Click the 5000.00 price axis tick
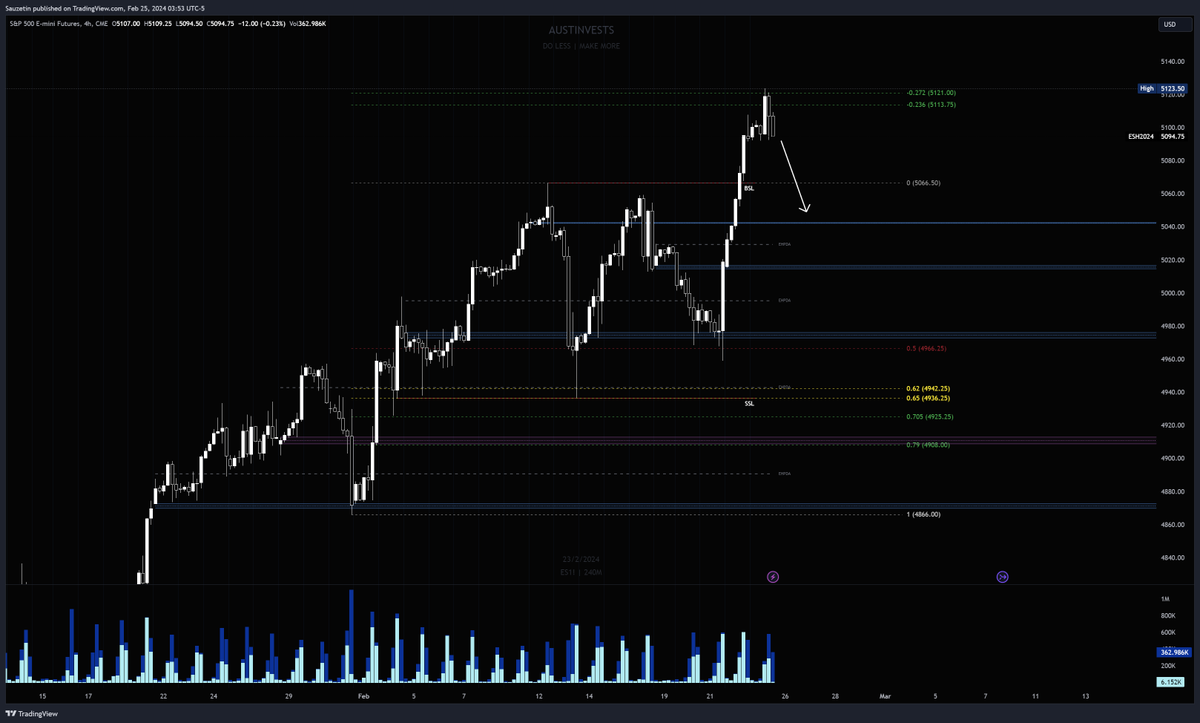 click(1172, 294)
